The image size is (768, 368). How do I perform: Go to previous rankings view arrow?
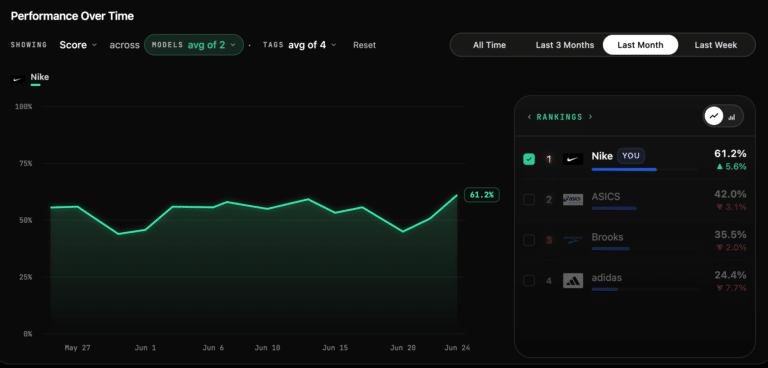click(529, 117)
